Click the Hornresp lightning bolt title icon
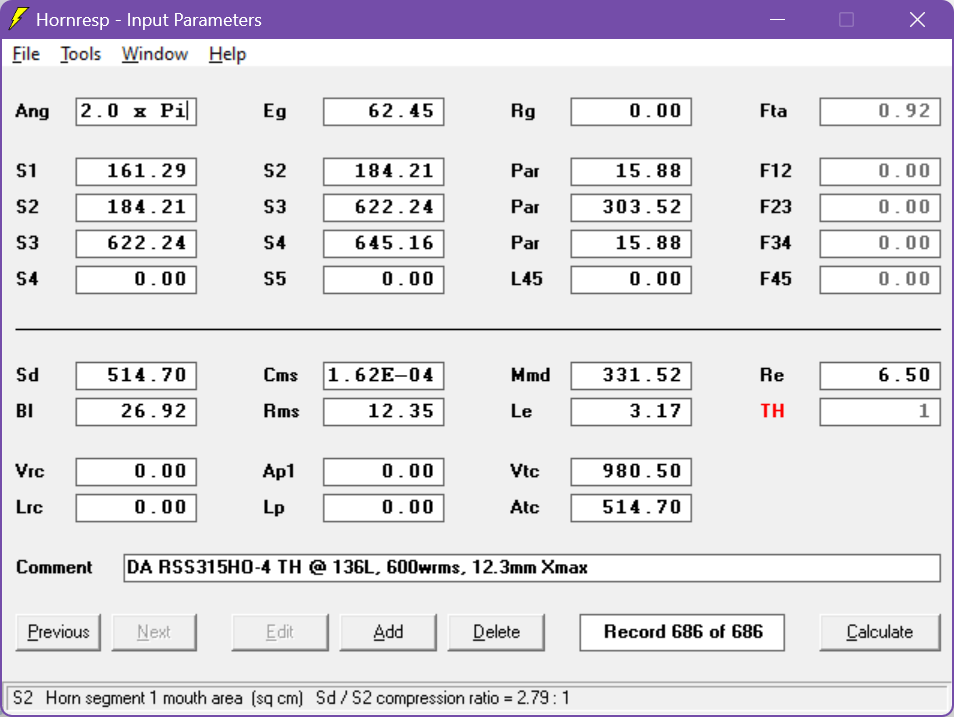 point(18,19)
